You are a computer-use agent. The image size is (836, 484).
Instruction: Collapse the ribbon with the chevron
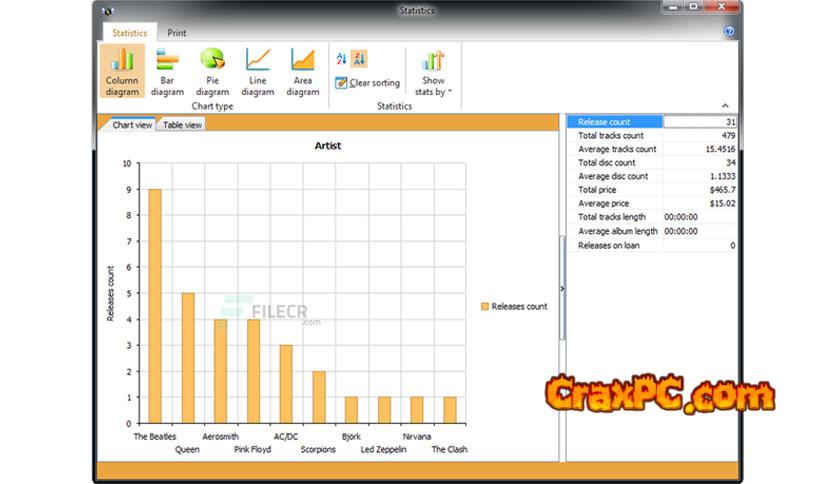click(x=725, y=106)
